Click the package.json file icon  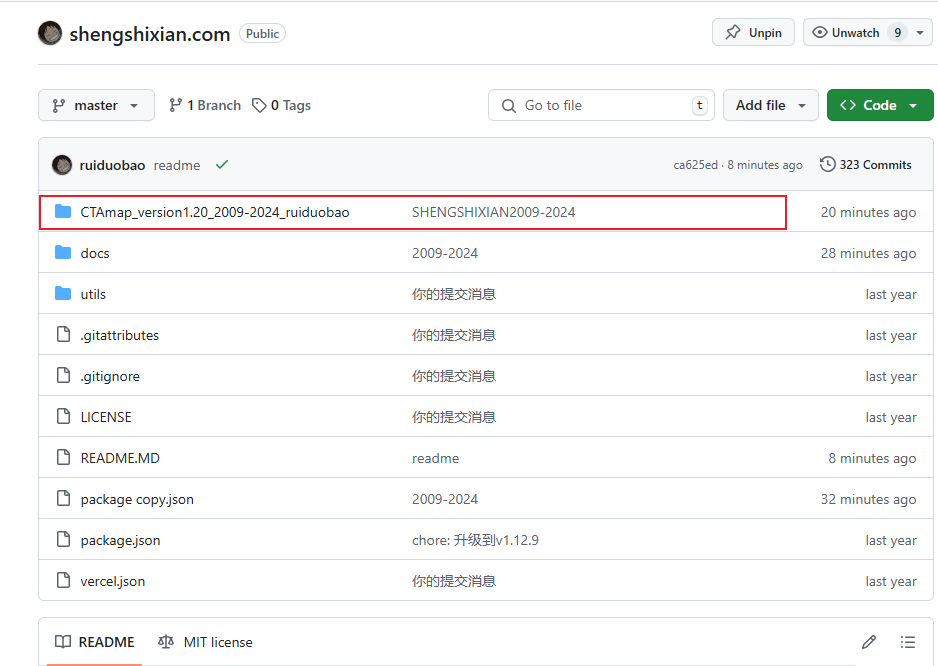63,539
